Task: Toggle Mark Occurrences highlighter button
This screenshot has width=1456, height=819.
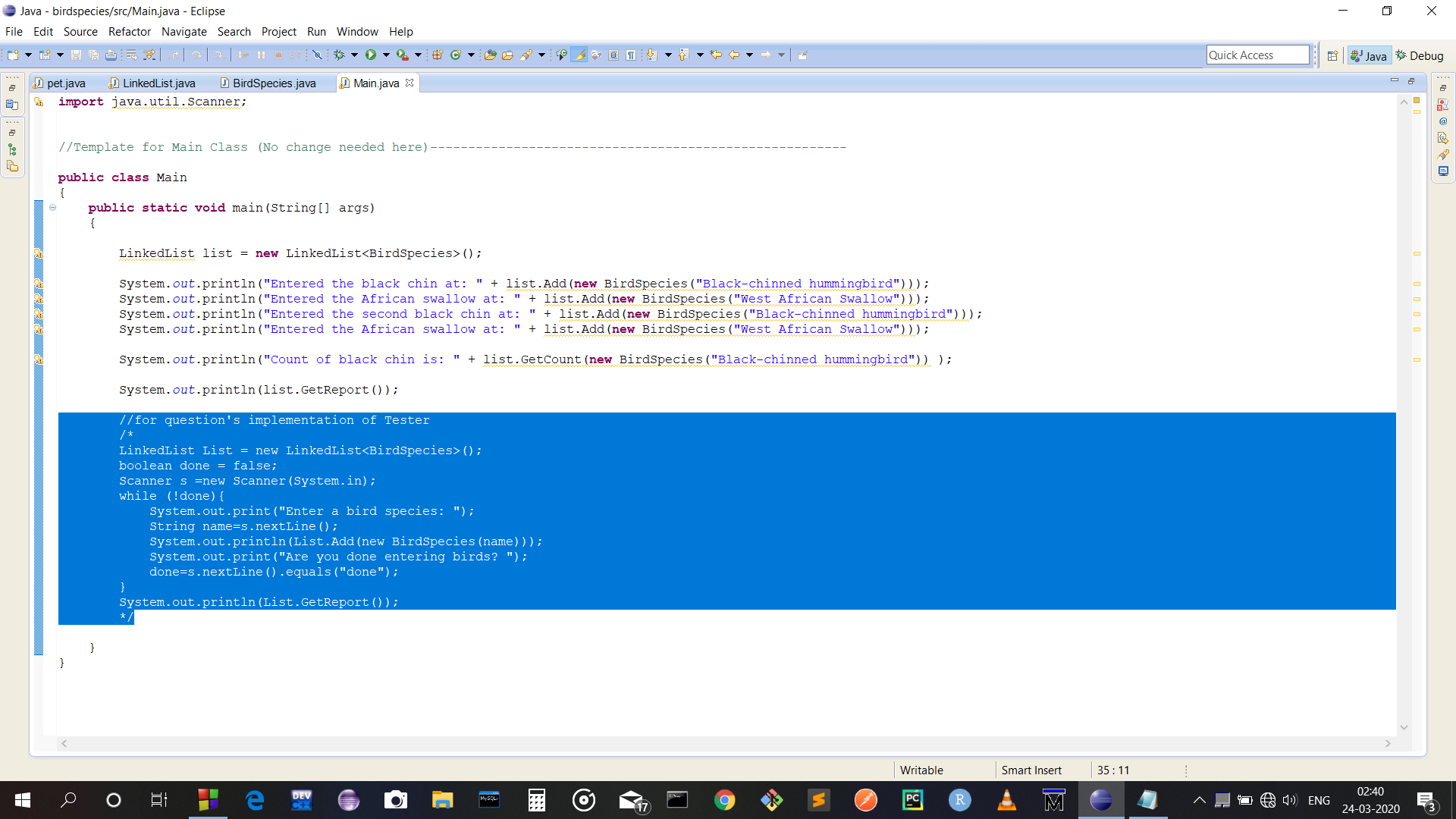Action: (579, 55)
